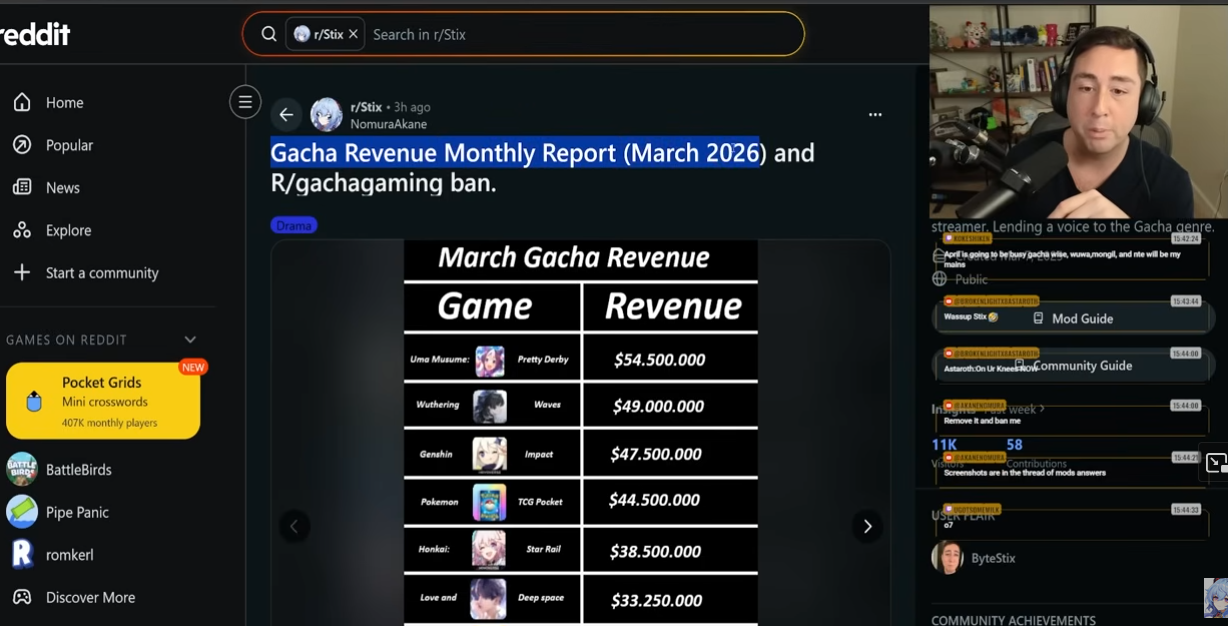1228x626 pixels.
Task: Remove the r/Stix search filter chip
Action: [353, 34]
